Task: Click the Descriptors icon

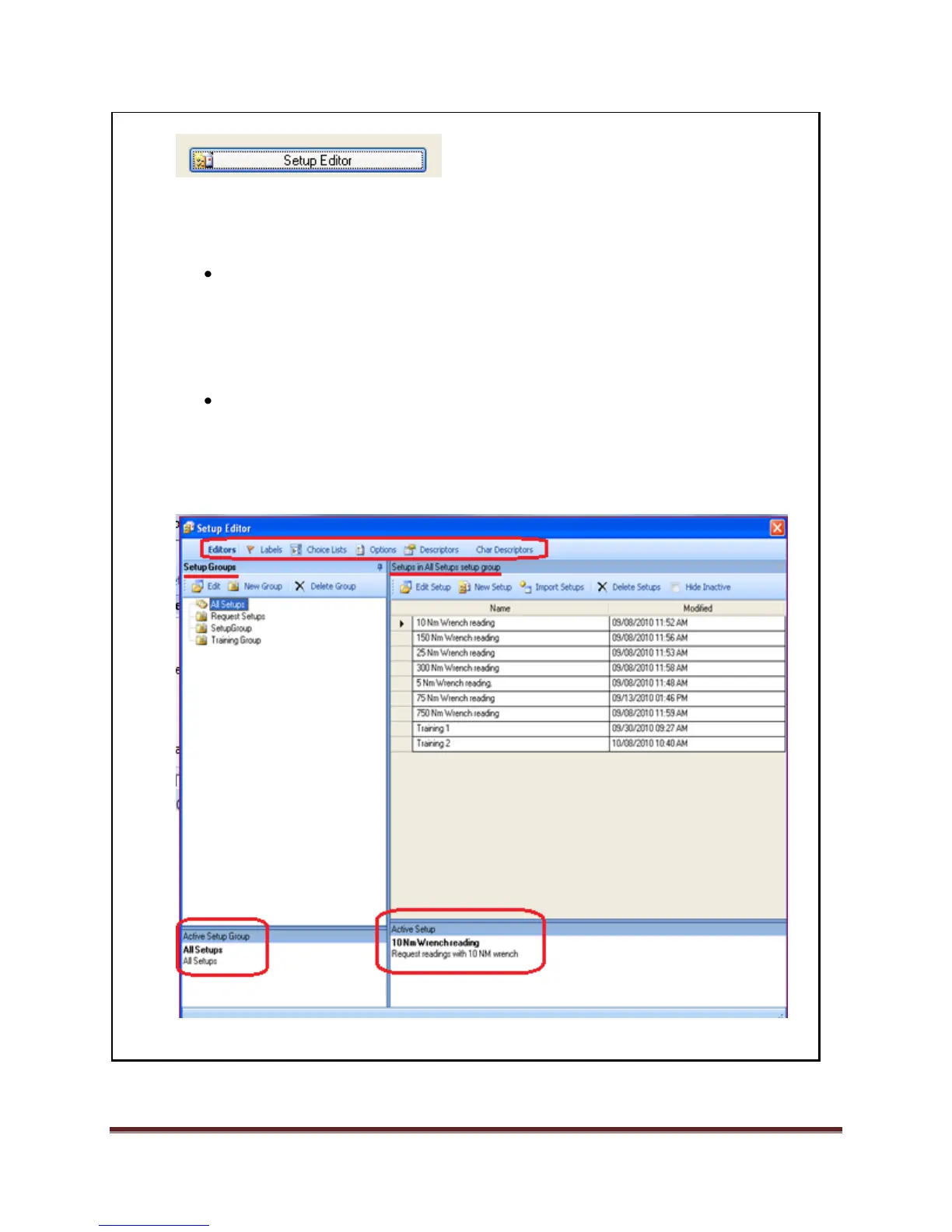Action: pos(410,550)
